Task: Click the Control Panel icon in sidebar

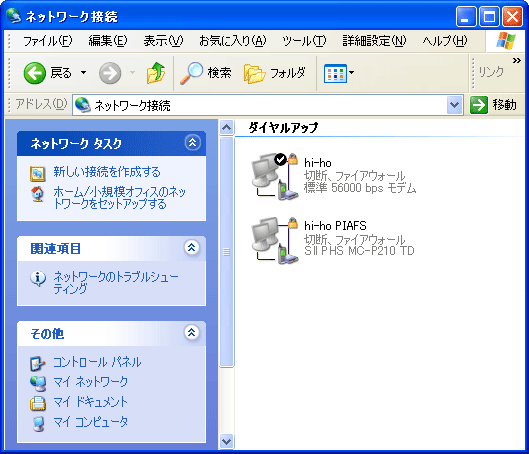Action: click(x=37, y=363)
